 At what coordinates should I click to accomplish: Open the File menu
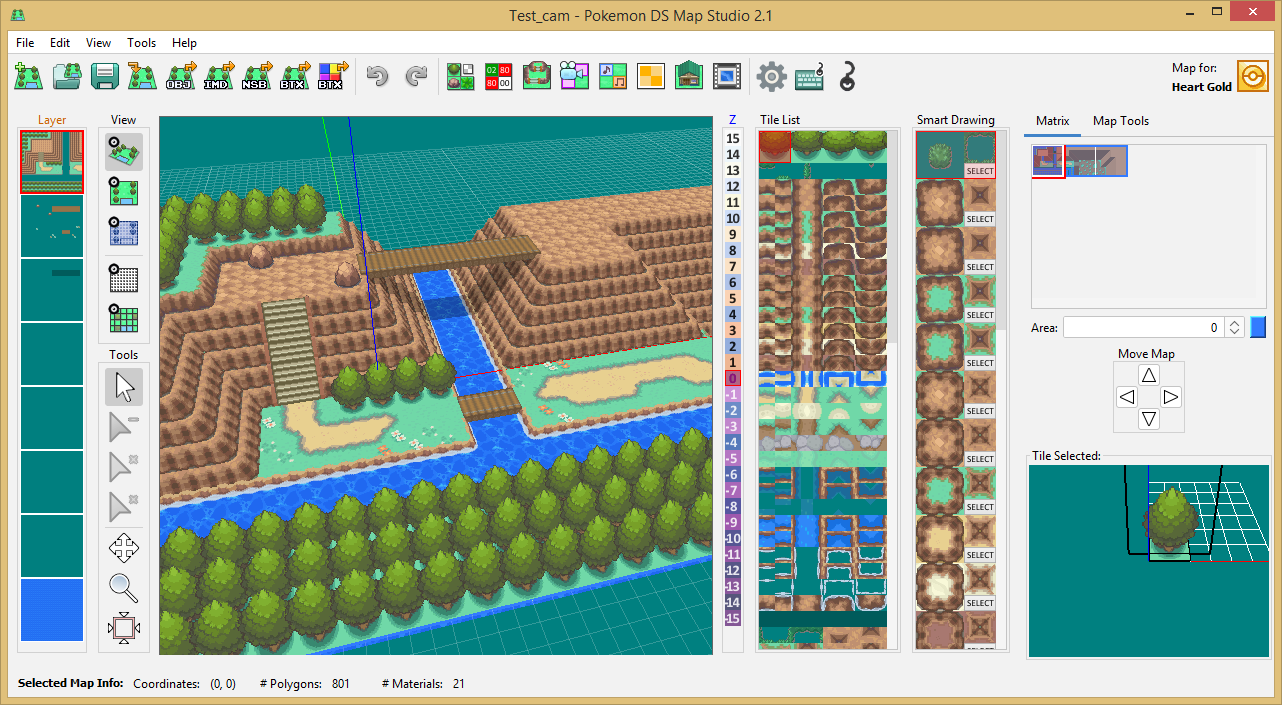pyautogui.click(x=25, y=43)
